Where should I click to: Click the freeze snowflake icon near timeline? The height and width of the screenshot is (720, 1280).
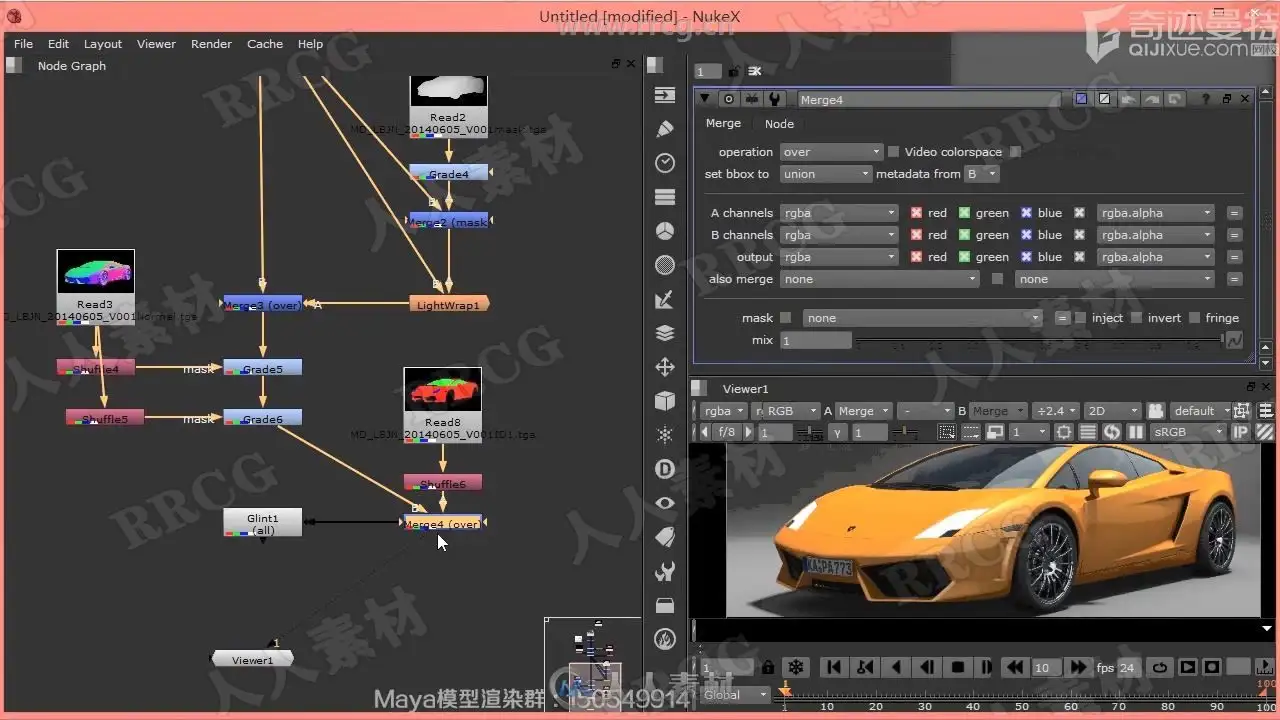point(796,667)
